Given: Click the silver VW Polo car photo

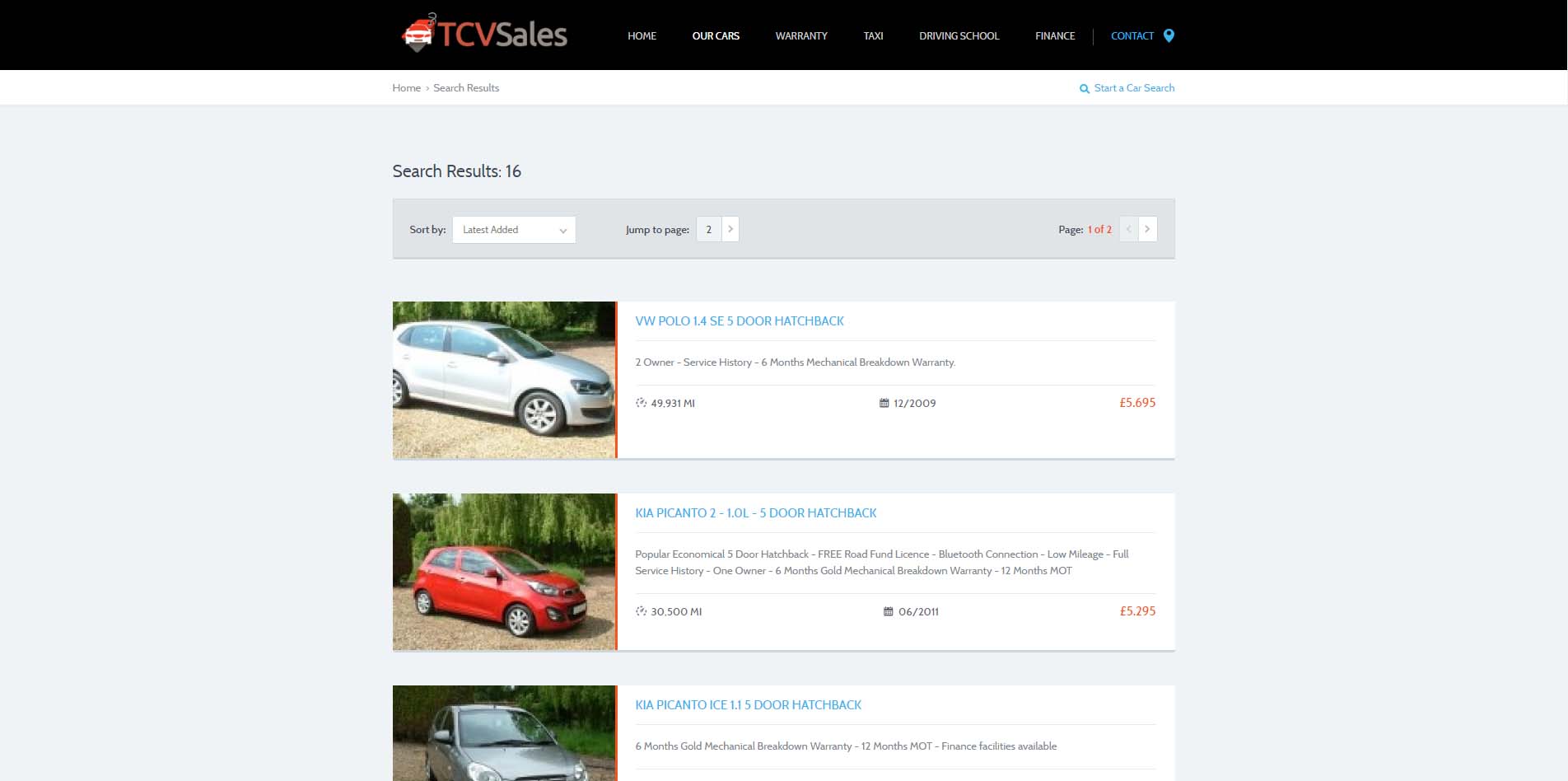Looking at the screenshot, I should pos(504,380).
